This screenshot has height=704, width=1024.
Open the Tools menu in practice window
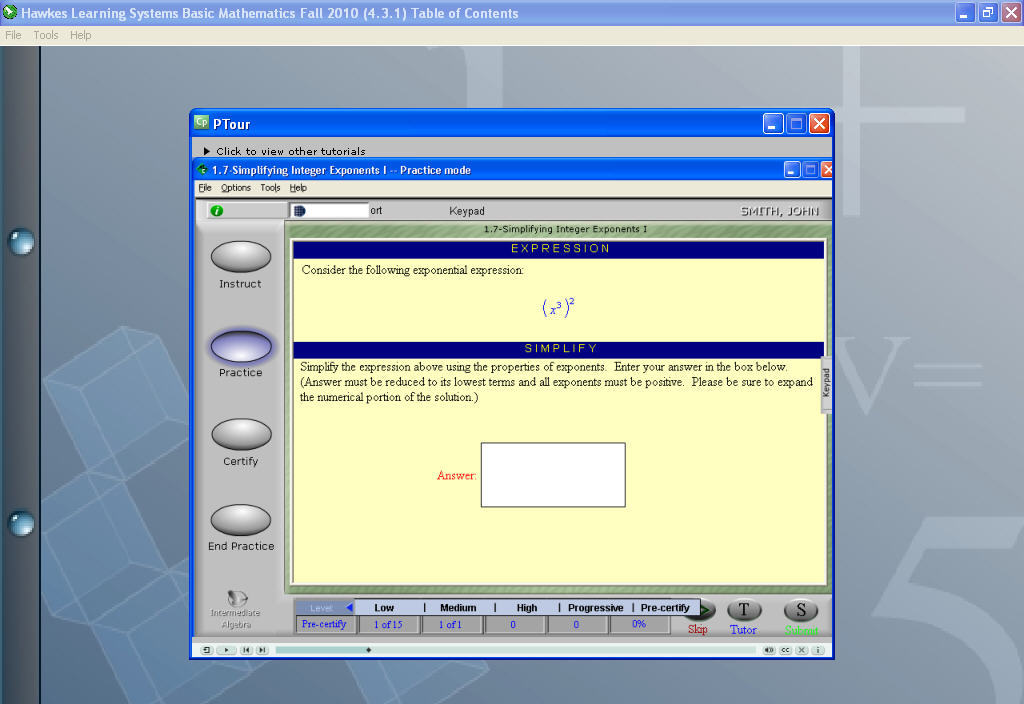270,187
